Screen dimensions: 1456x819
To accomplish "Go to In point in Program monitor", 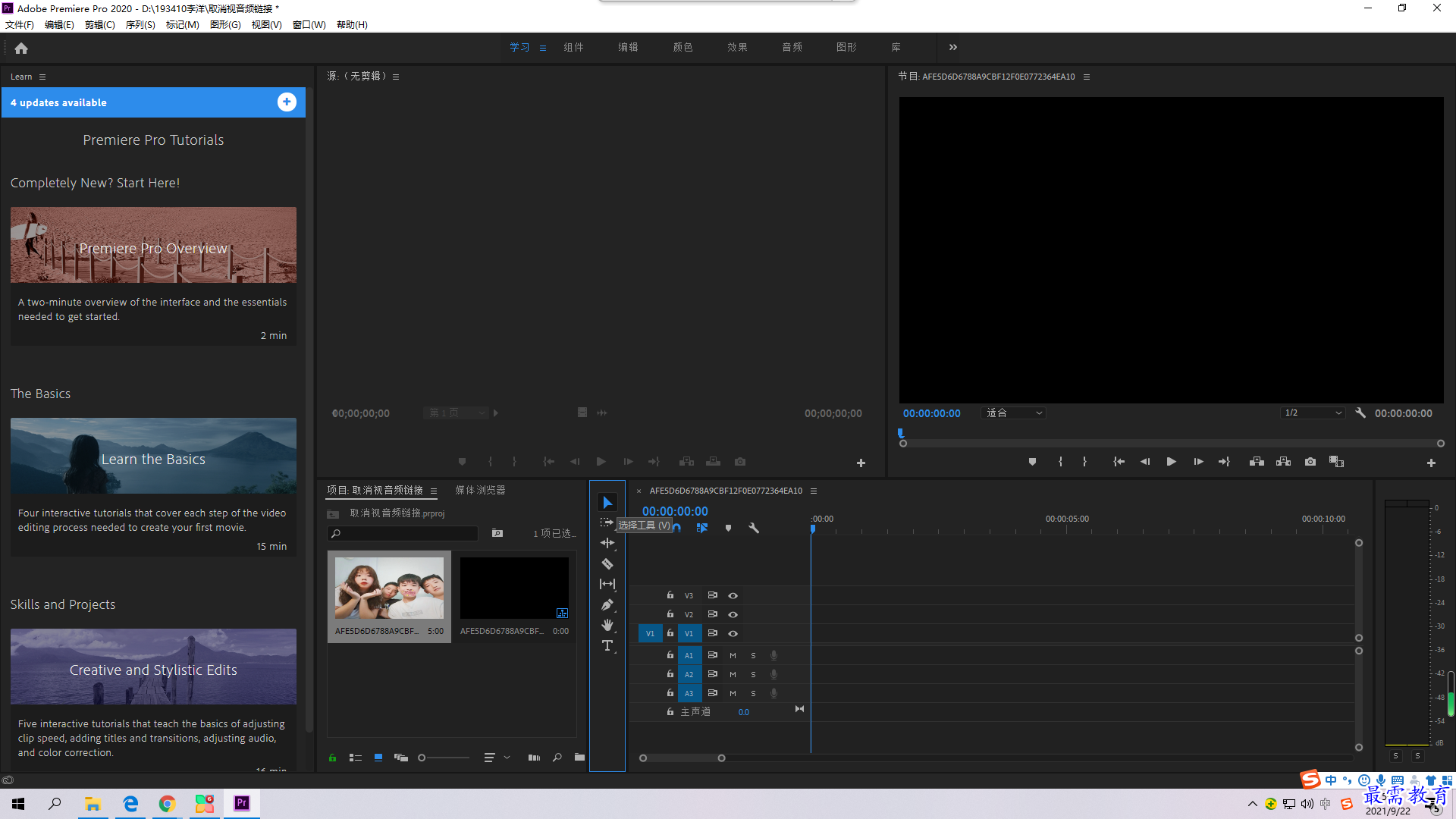I will point(1119,462).
